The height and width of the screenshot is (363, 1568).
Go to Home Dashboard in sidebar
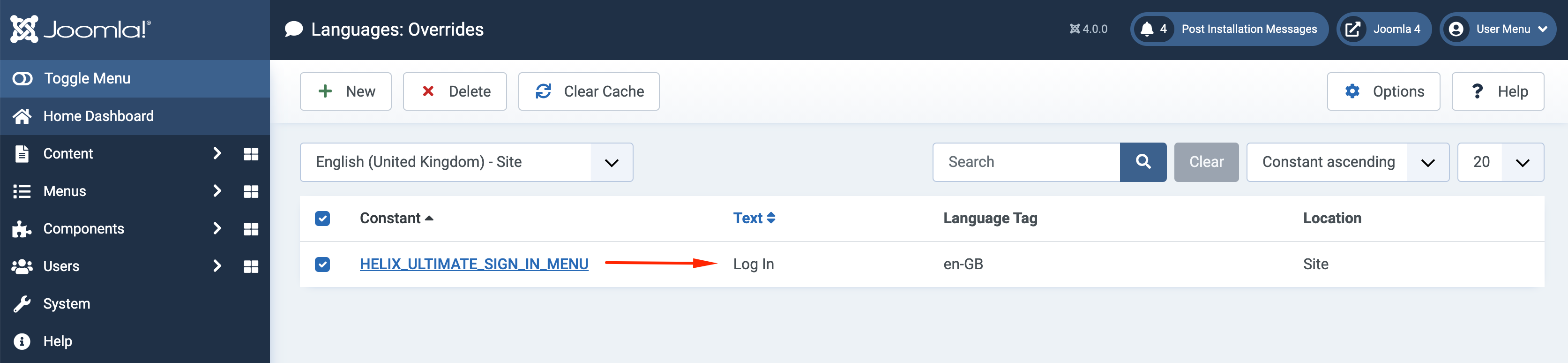[98, 116]
